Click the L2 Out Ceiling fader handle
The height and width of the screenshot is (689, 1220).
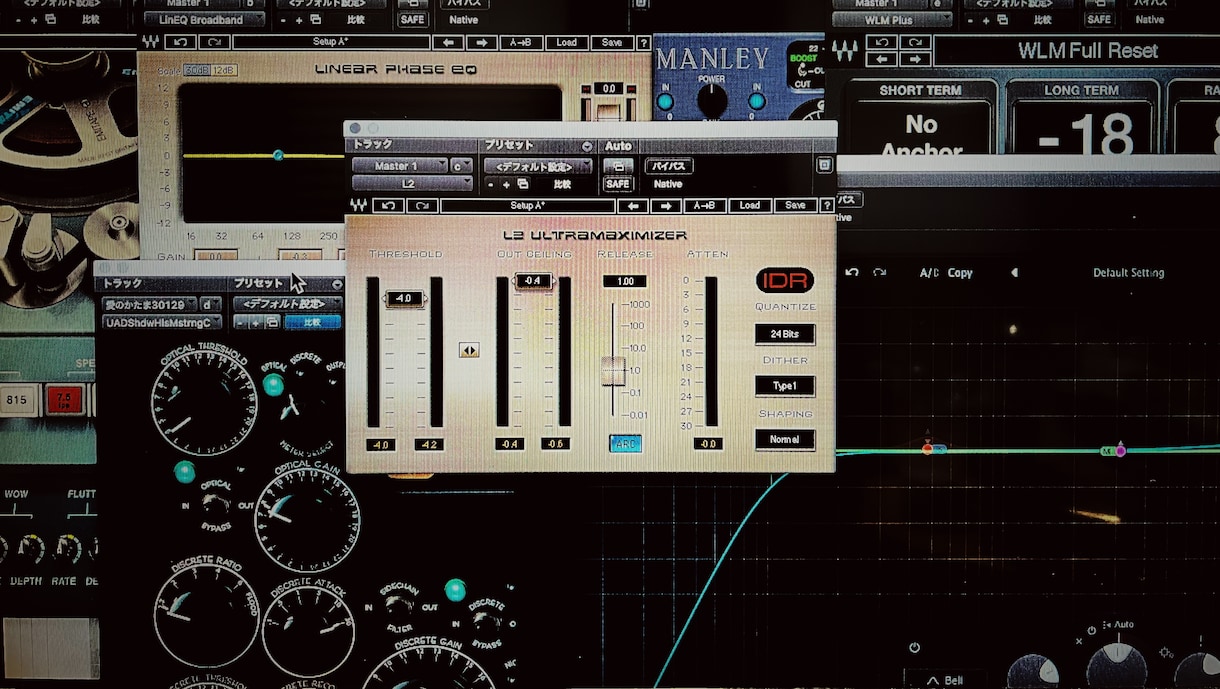click(533, 281)
